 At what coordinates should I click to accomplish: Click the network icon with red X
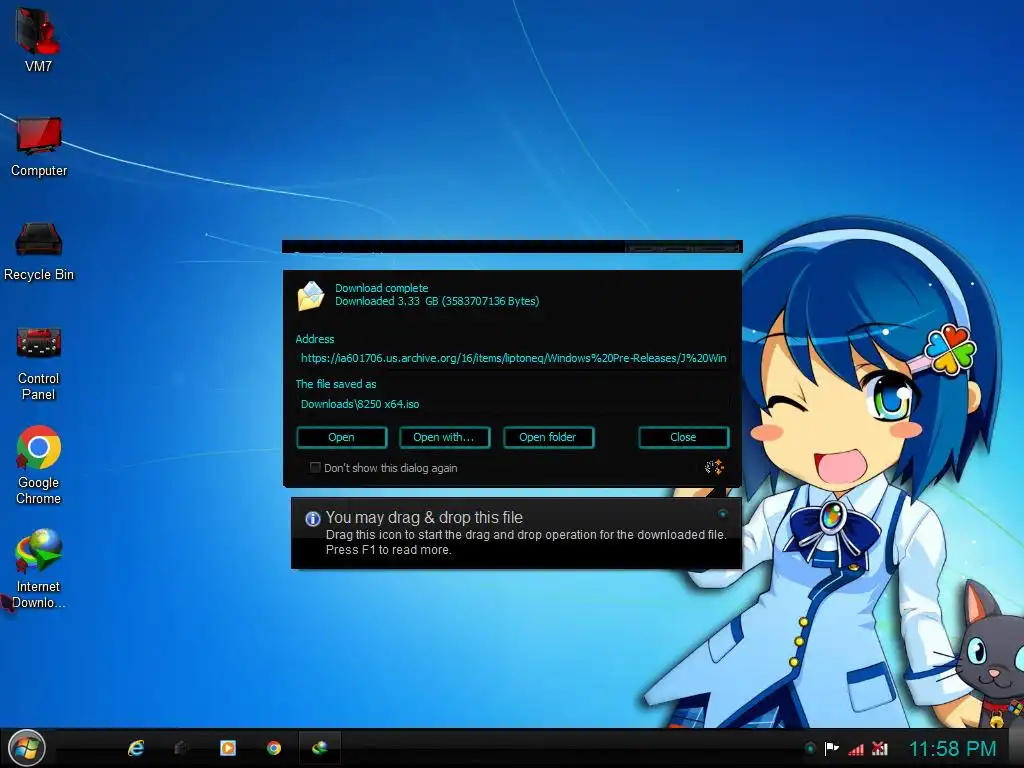pos(880,748)
